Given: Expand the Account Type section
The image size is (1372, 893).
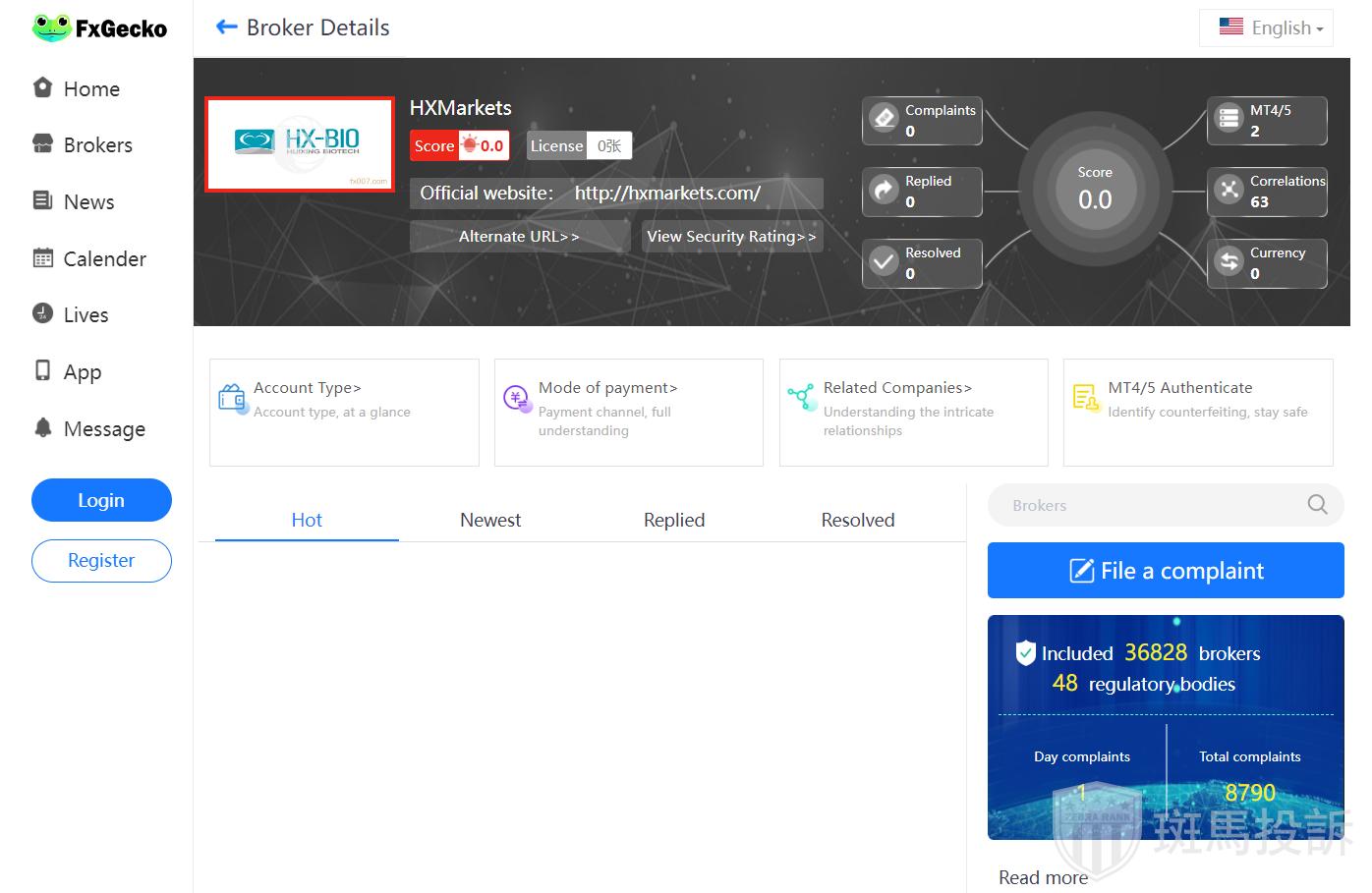Looking at the screenshot, I should 308,388.
